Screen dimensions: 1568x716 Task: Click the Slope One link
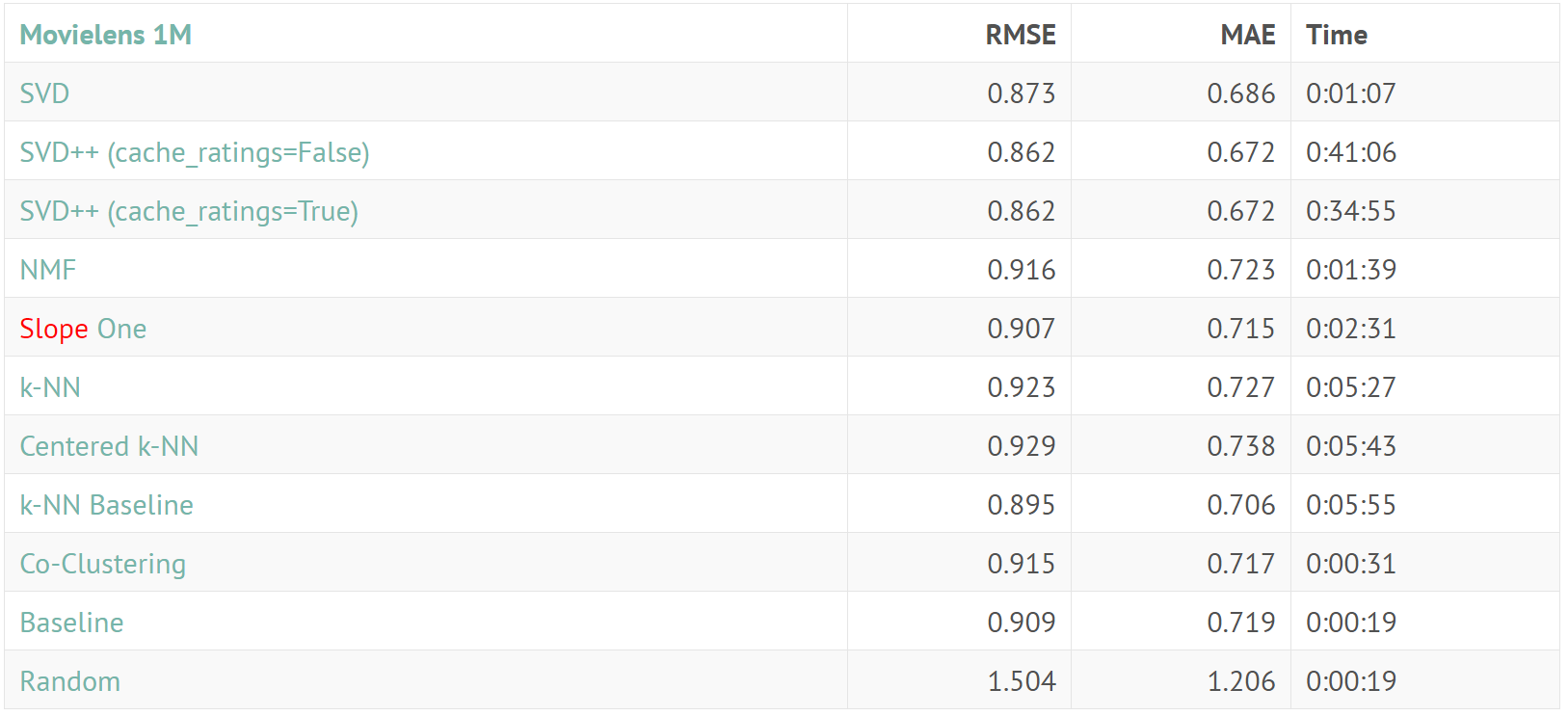pos(83,329)
